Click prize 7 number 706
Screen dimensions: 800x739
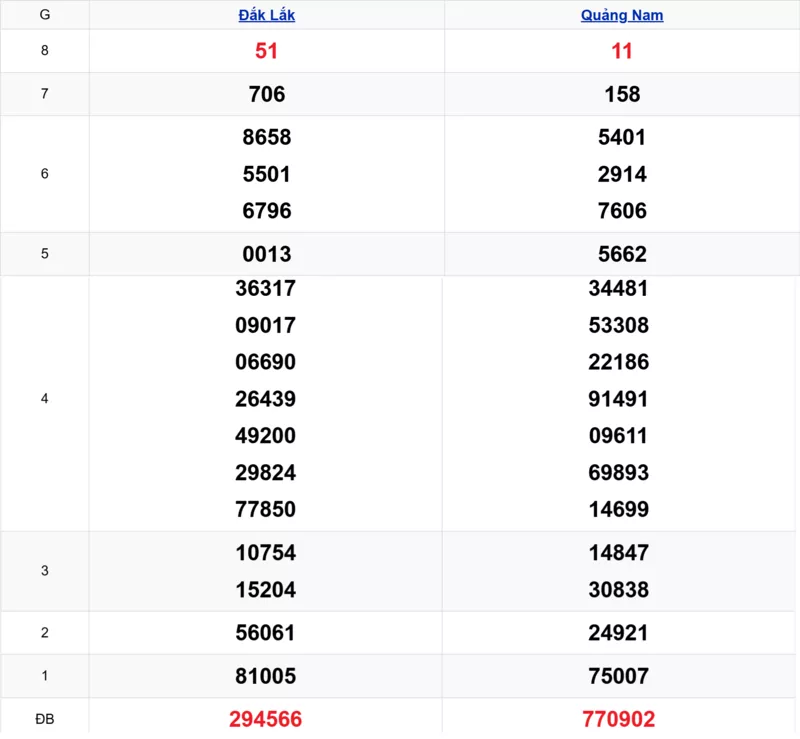(x=266, y=94)
